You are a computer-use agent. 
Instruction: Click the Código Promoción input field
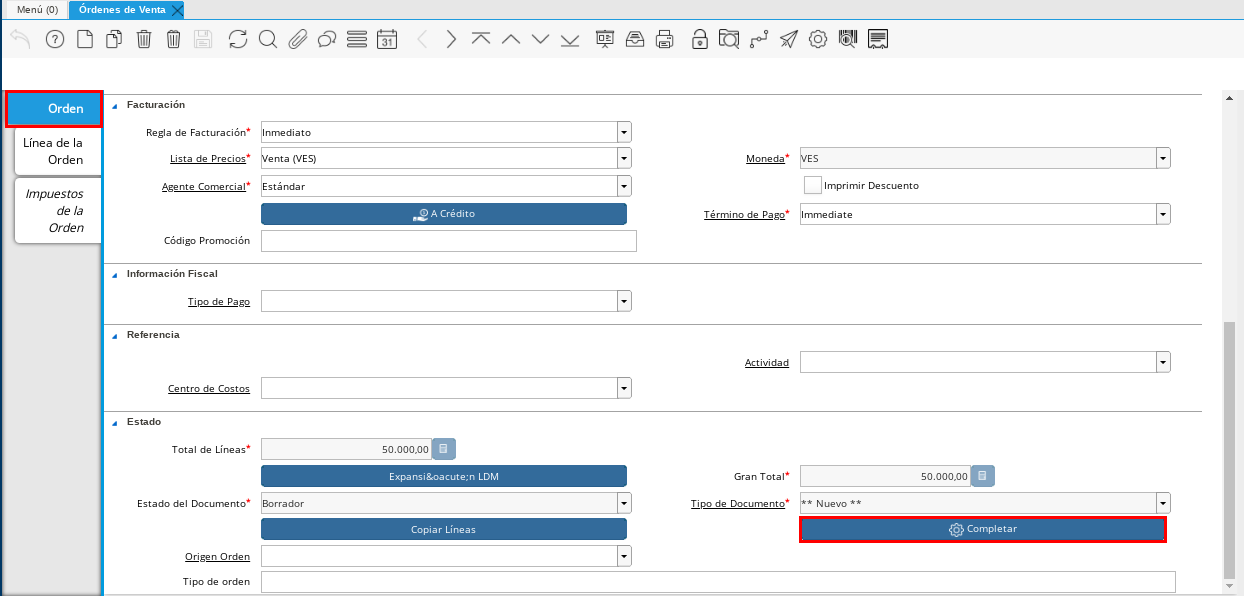(x=449, y=241)
